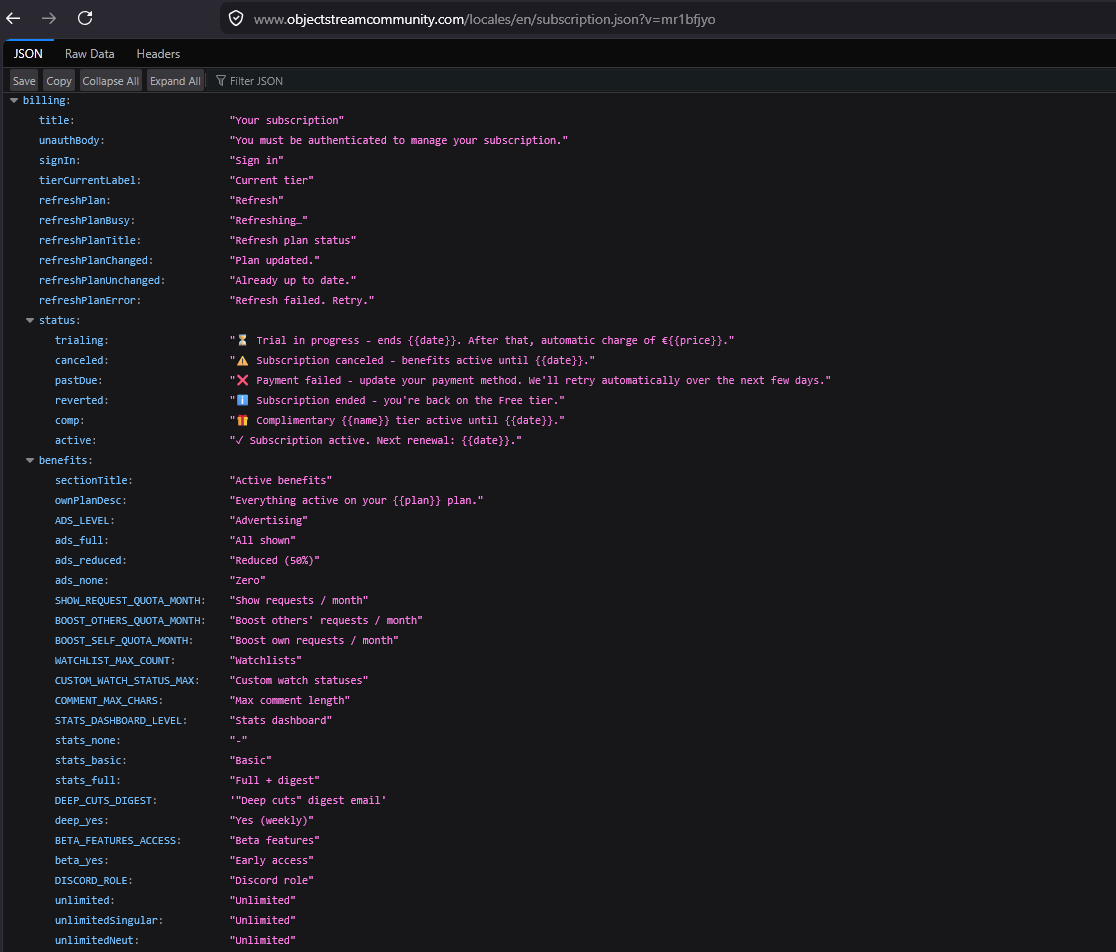Image resolution: width=1116 pixels, height=952 pixels.
Task: Select the refreshPlanTitle key
Action: (x=90, y=240)
